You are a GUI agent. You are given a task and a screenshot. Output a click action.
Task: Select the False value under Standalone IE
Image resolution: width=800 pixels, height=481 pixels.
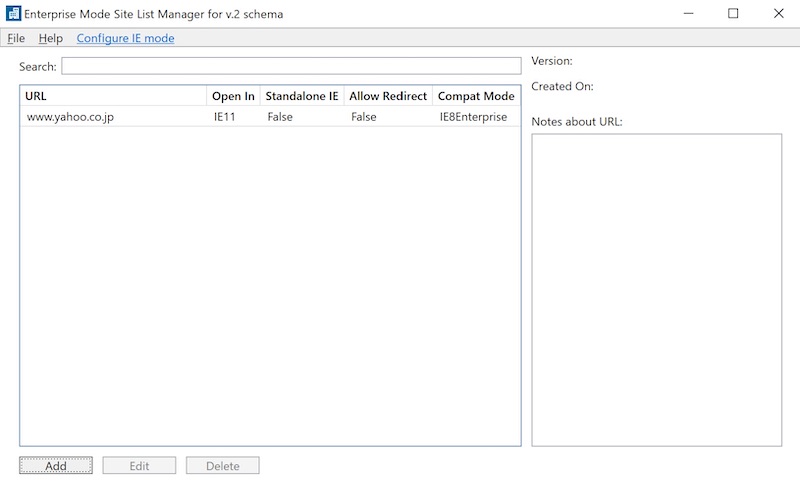[x=280, y=117]
